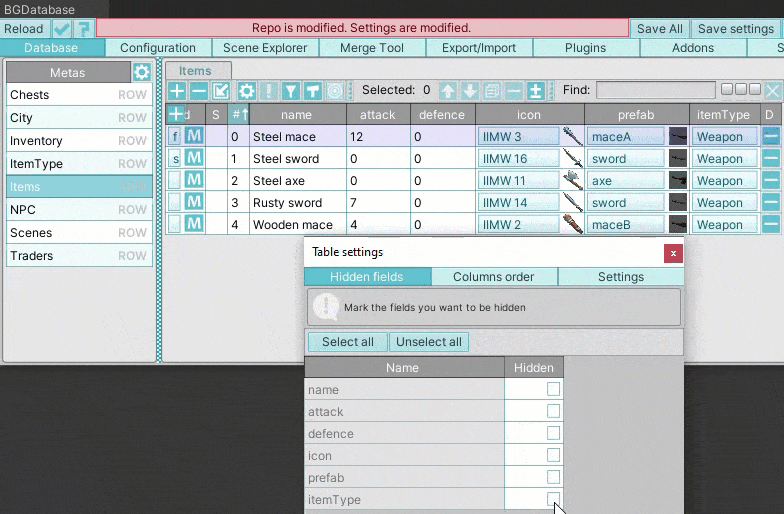This screenshot has height=514, width=784.
Task: Toggle hidden checkbox for defence field
Action: pos(553,433)
